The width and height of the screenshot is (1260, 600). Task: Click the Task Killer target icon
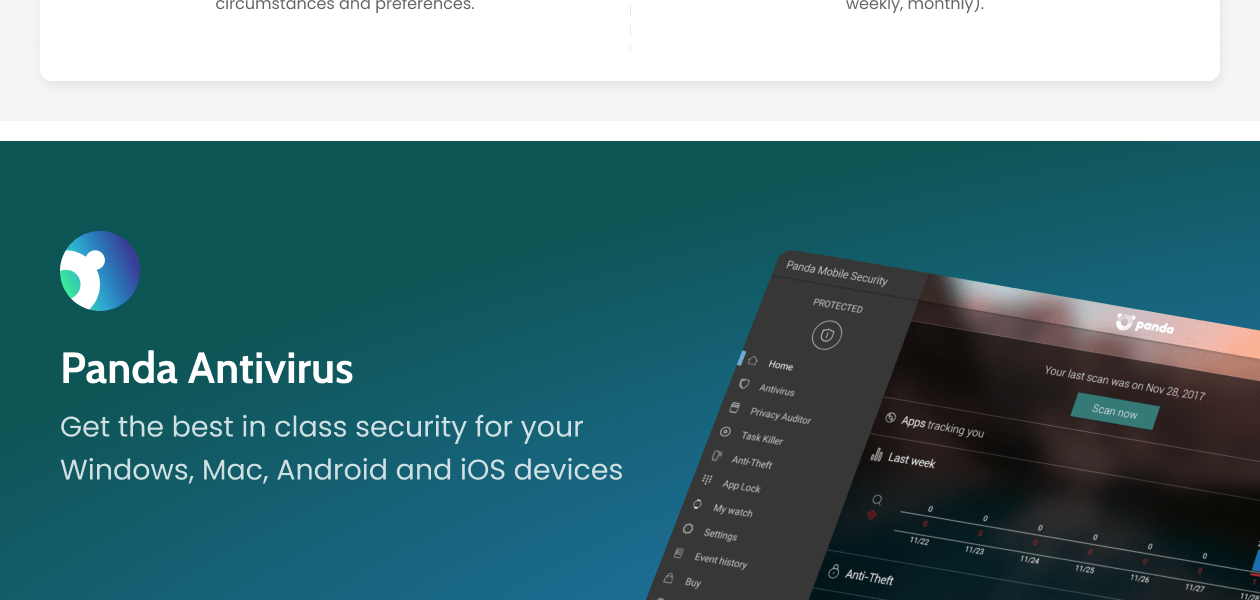726,432
